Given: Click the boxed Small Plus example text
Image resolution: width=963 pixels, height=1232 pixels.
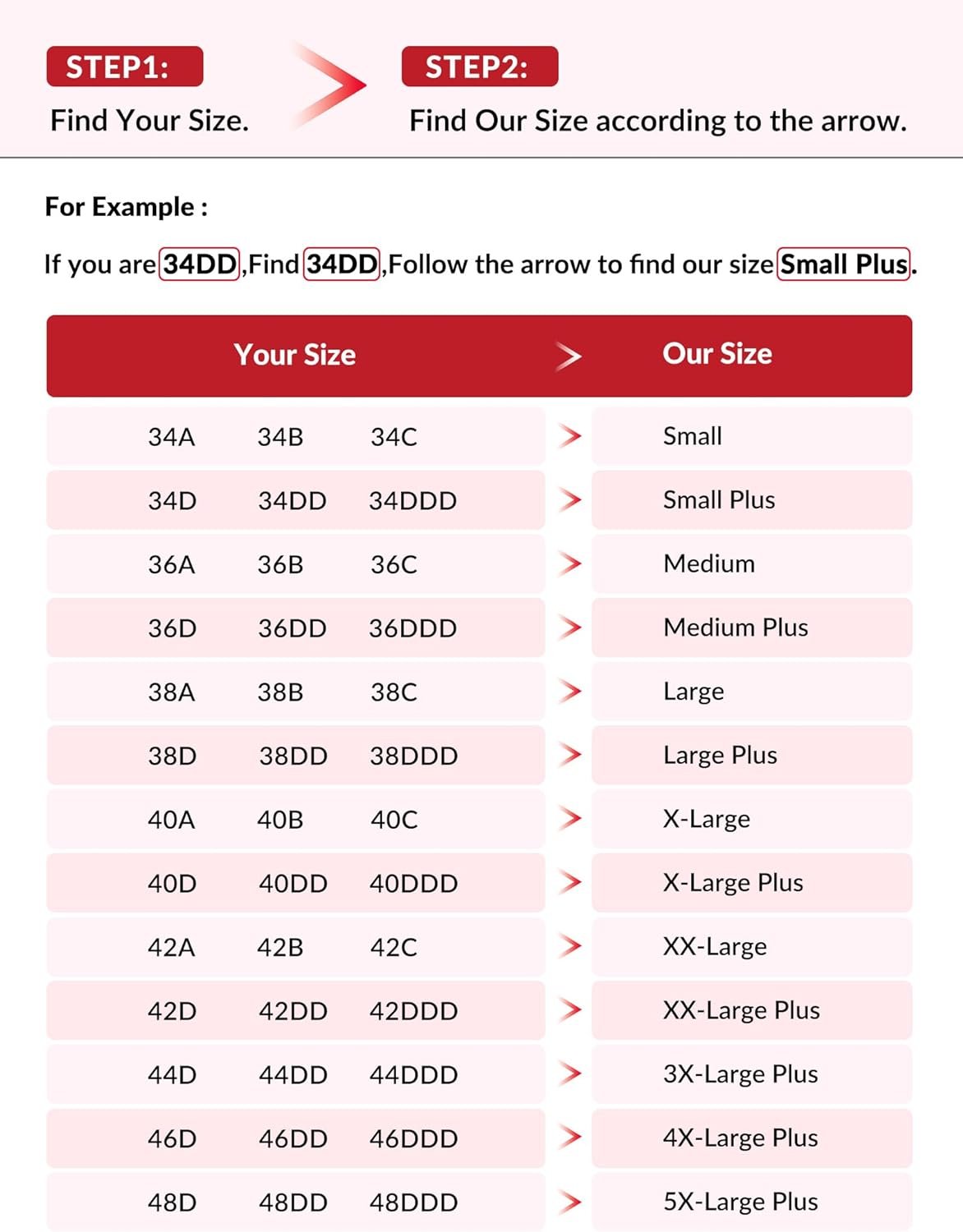Looking at the screenshot, I should click(x=844, y=264).
